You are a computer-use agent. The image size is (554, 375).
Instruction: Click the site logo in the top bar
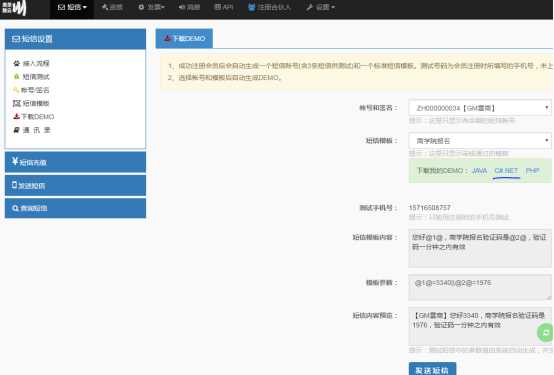coord(14,7)
